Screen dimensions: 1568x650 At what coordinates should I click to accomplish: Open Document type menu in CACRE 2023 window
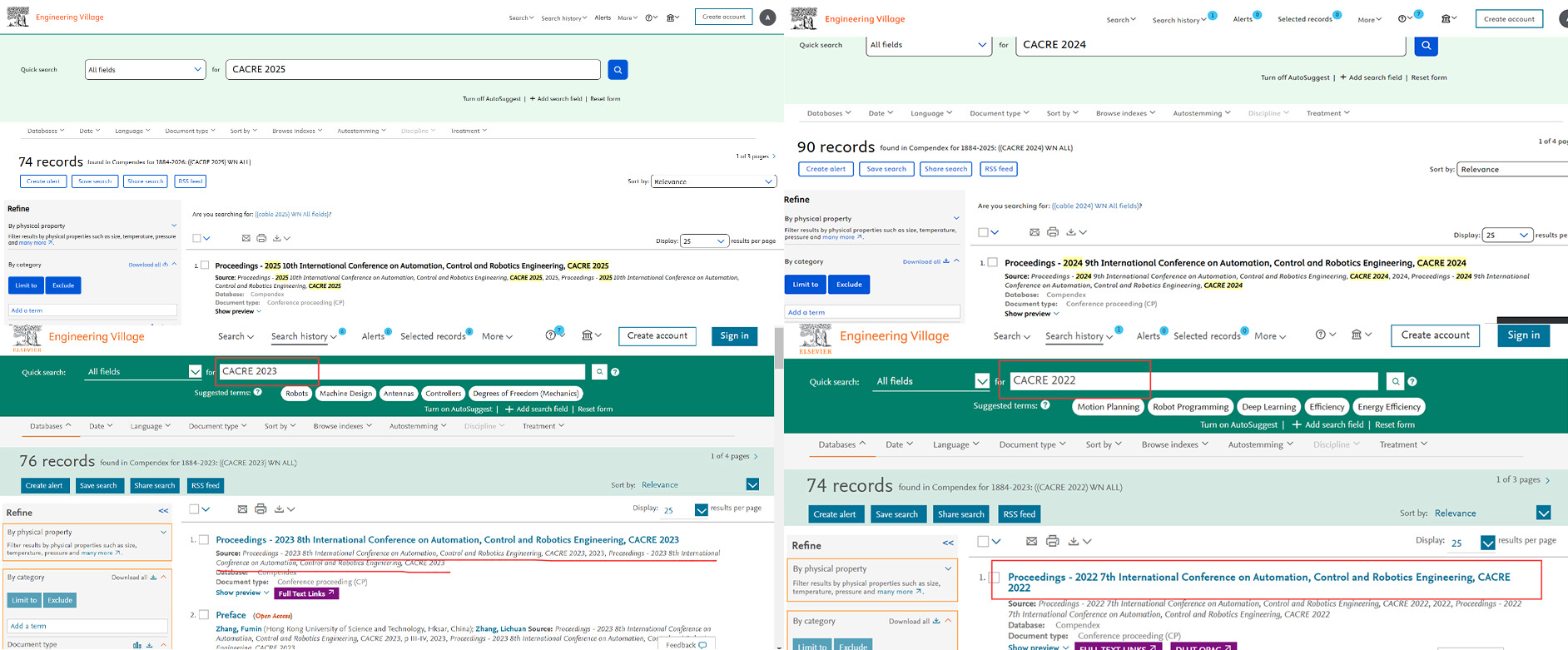pos(217,426)
